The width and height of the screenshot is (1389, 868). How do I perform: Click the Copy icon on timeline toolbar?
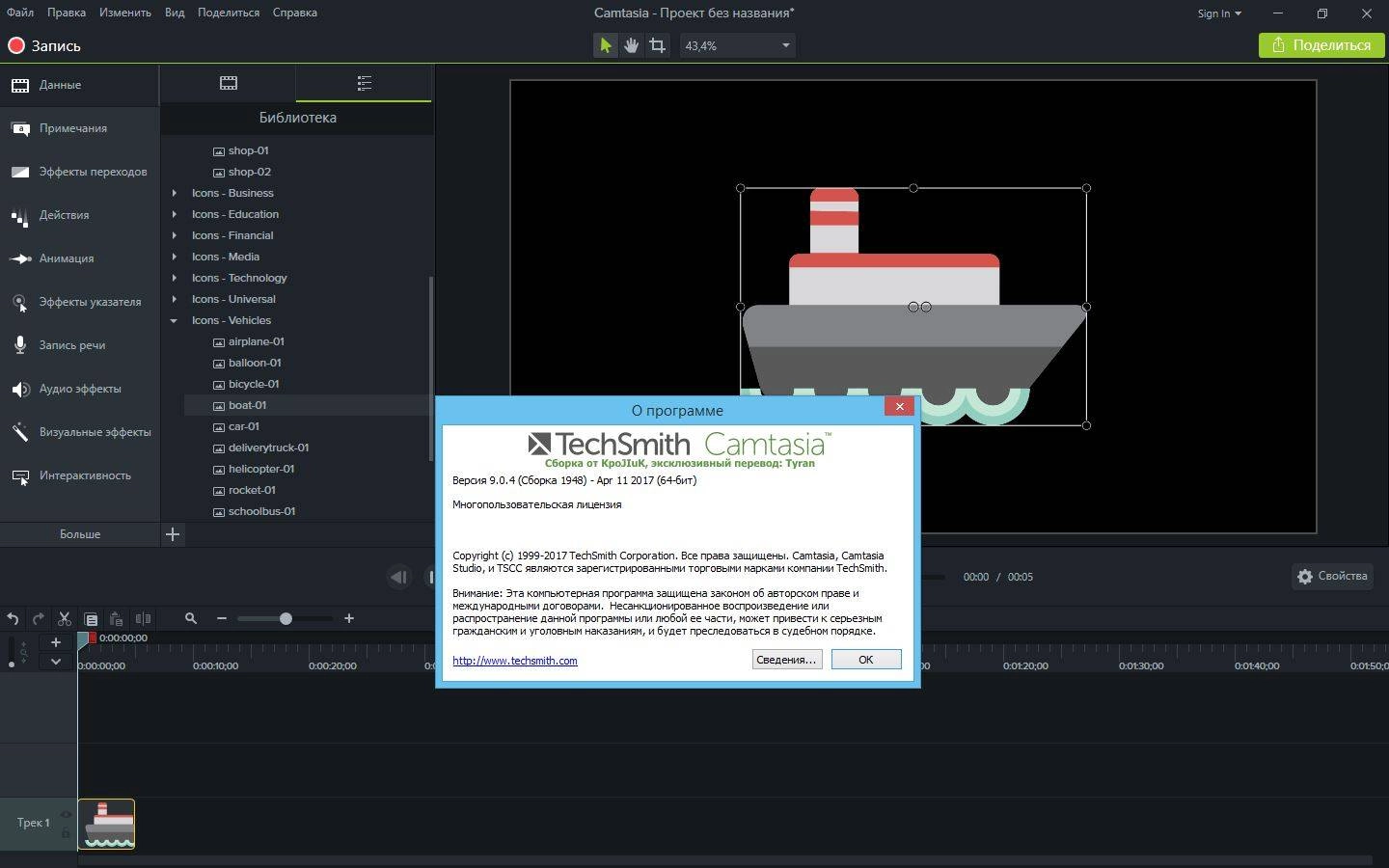pyautogui.click(x=91, y=619)
